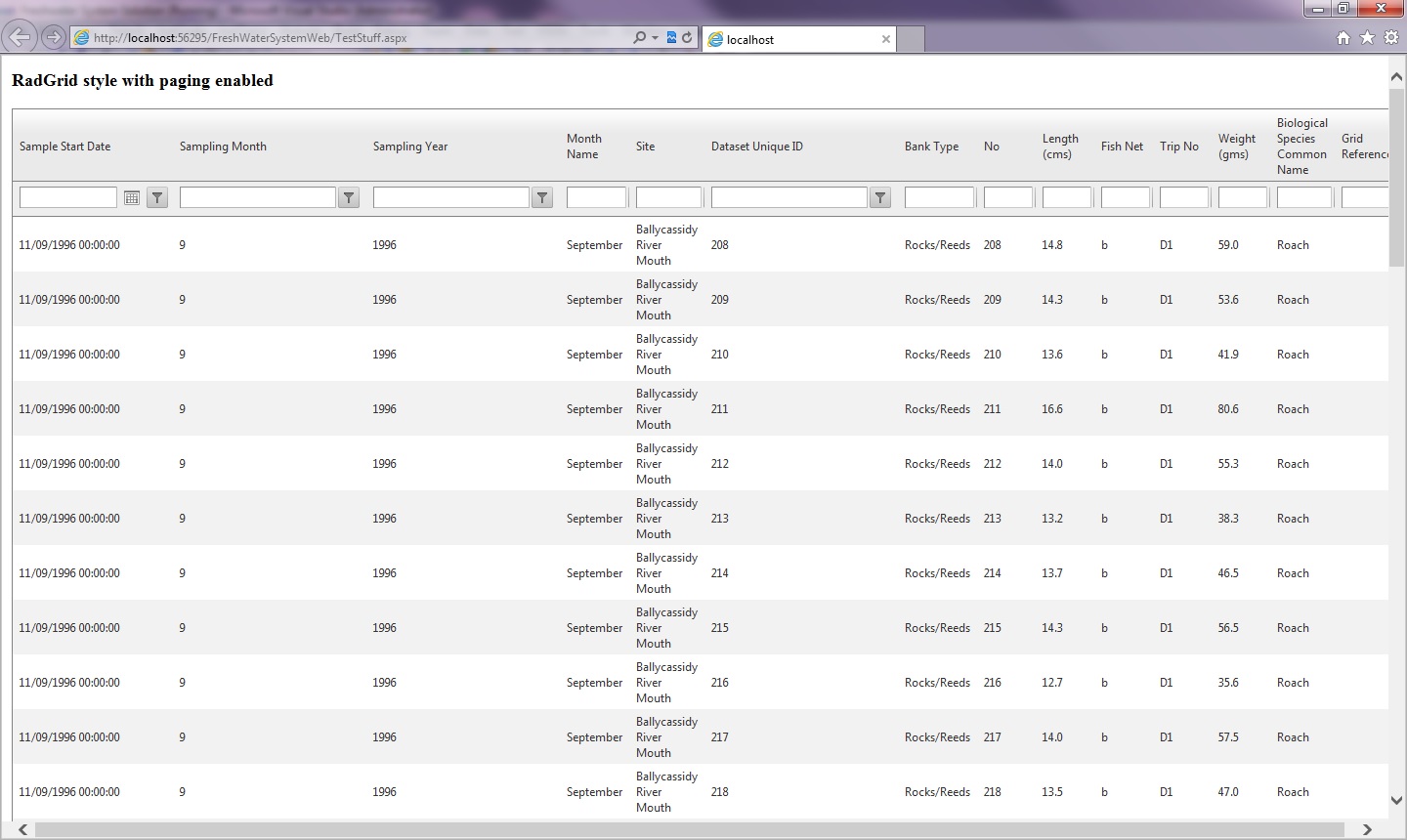The image size is (1407, 840).
Task: Click horizontal scrollbar left arrow
Action: click(x=22, y=829)
